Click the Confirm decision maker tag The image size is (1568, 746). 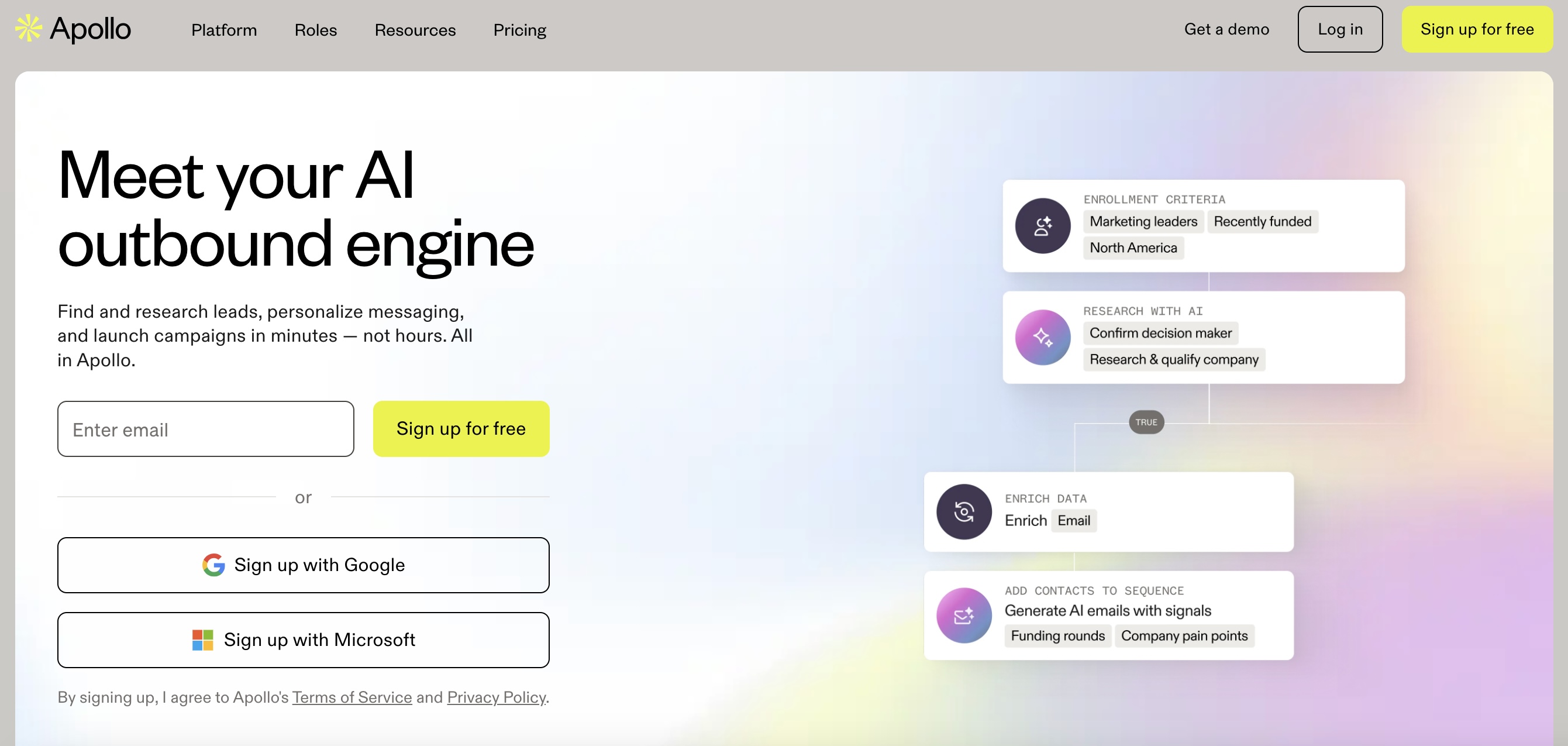coord(1160,332)
